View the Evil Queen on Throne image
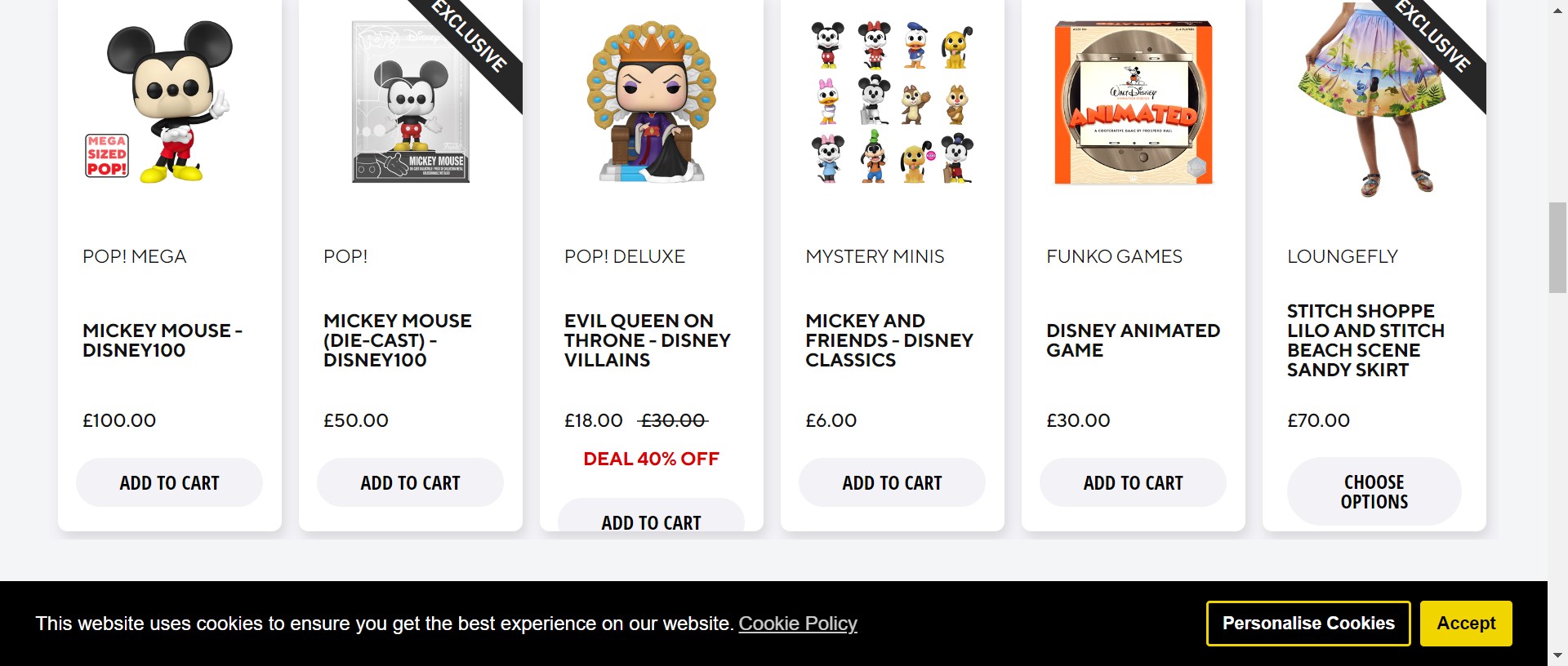This screenshot has width=1568, height=666. coord(651,101)
